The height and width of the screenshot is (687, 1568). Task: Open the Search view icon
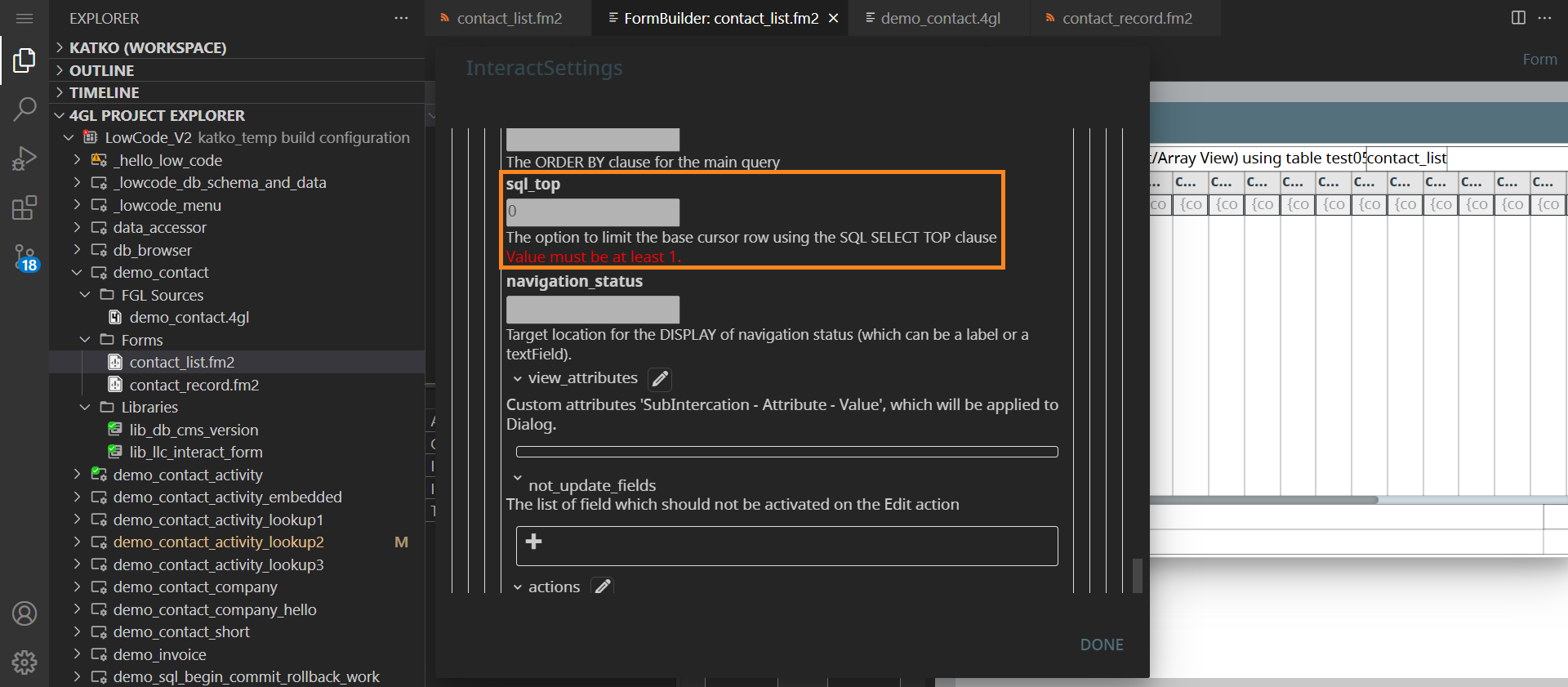tap(24, 109)
